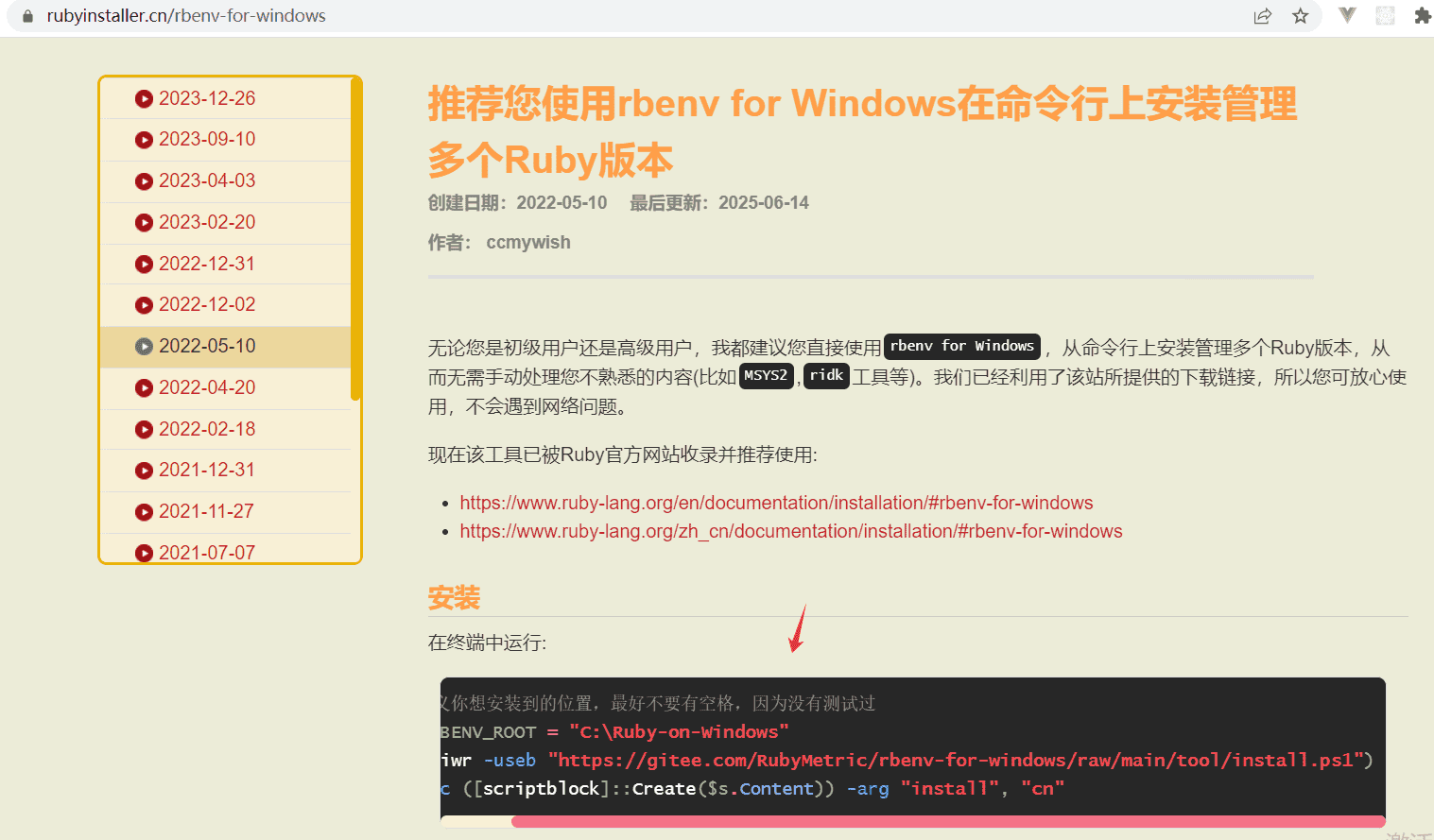1434x840 pixels.
Task: Bookmark this page with the star icon
Action: point(1301,16)
